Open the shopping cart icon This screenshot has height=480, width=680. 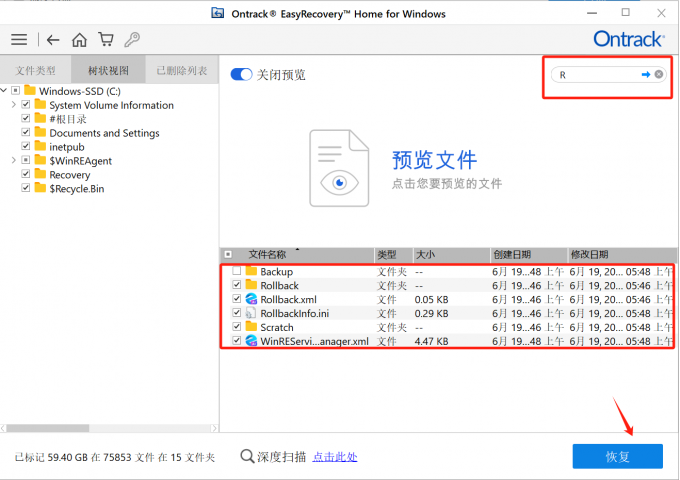(106, 39)
